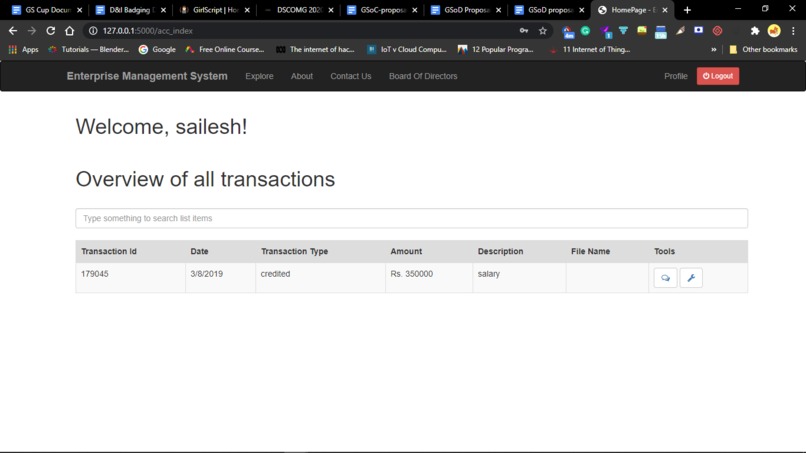The height and width of the screenshot is (453, 806).
Task: Click the wrench edit icon for transaction 179045
Action: pyautogui.click(x=691, y=278)
